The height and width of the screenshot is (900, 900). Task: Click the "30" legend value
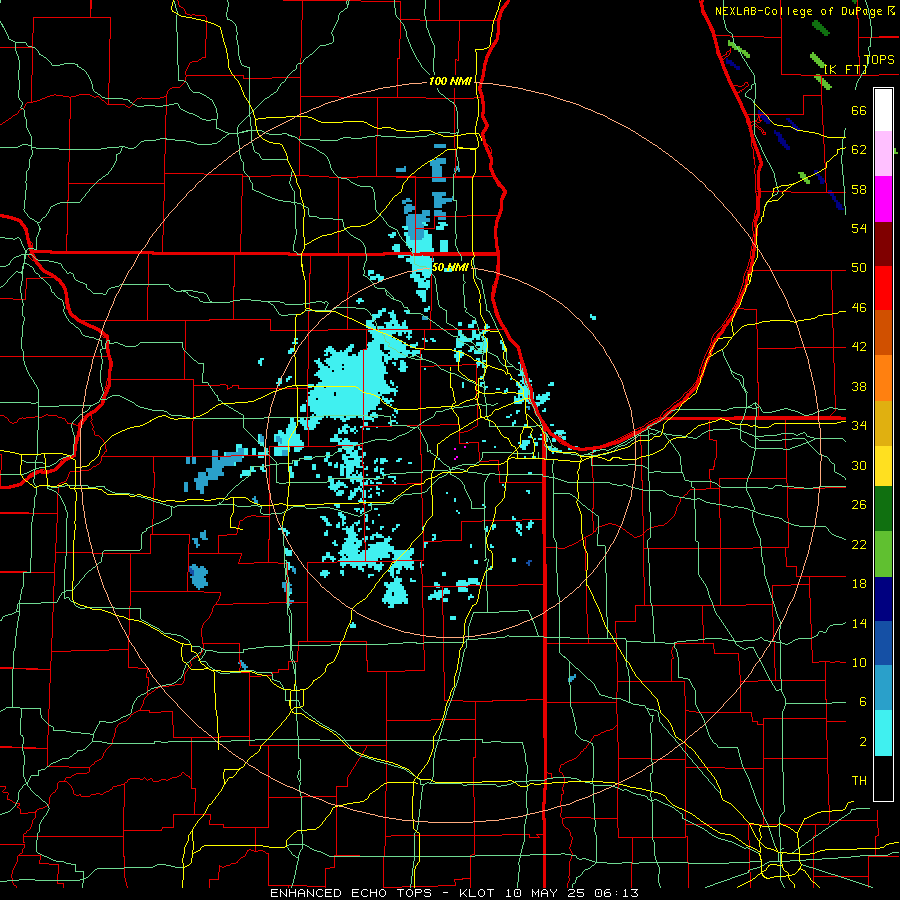859,465
